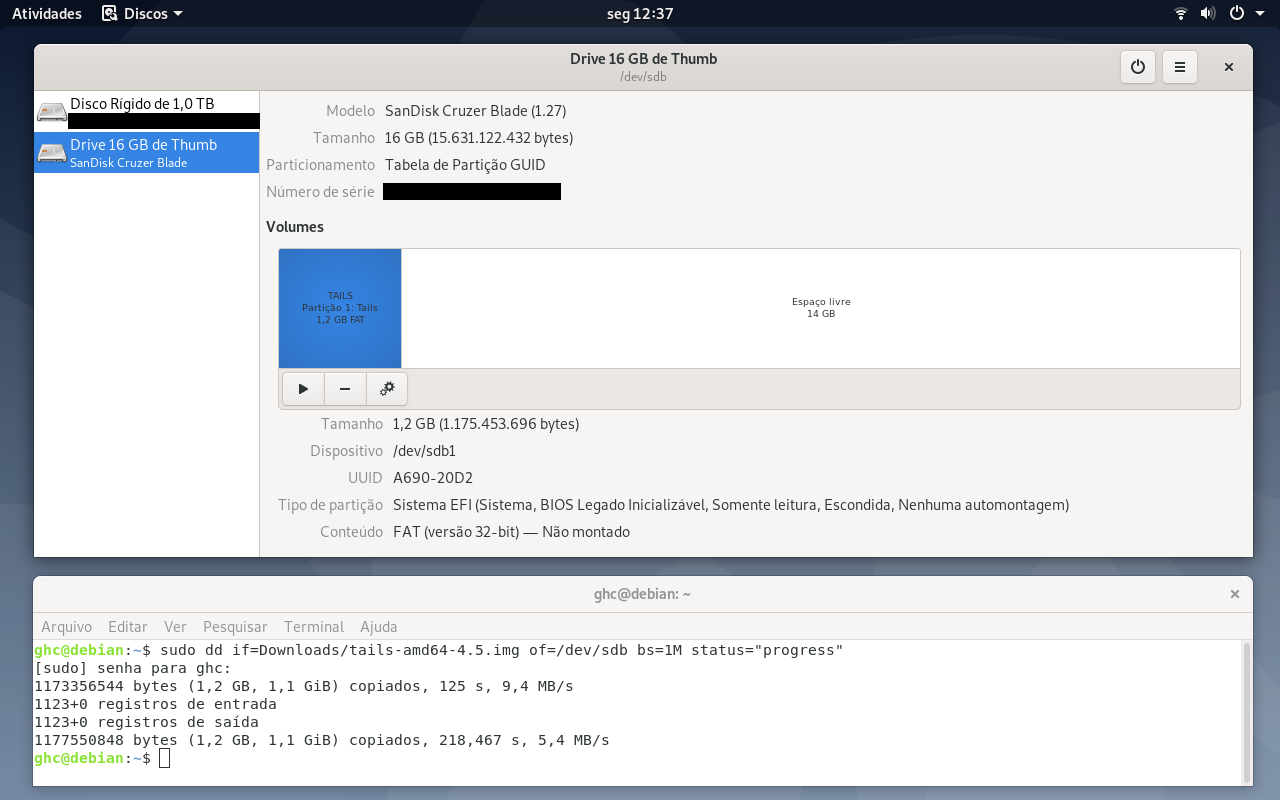Click the '1123+0 registros de entrada' line
This screenshot has height=800, width=1280.
(155, 704)
